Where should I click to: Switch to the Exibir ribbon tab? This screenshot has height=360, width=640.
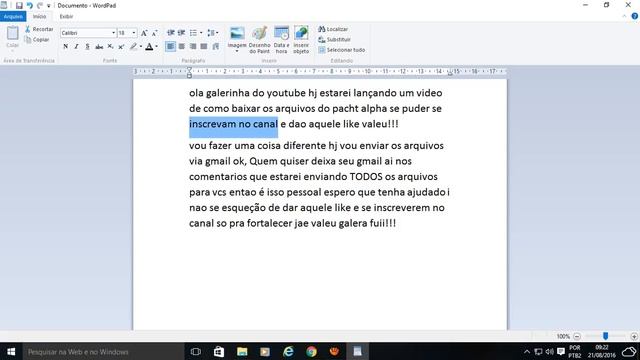coord(66,16)
